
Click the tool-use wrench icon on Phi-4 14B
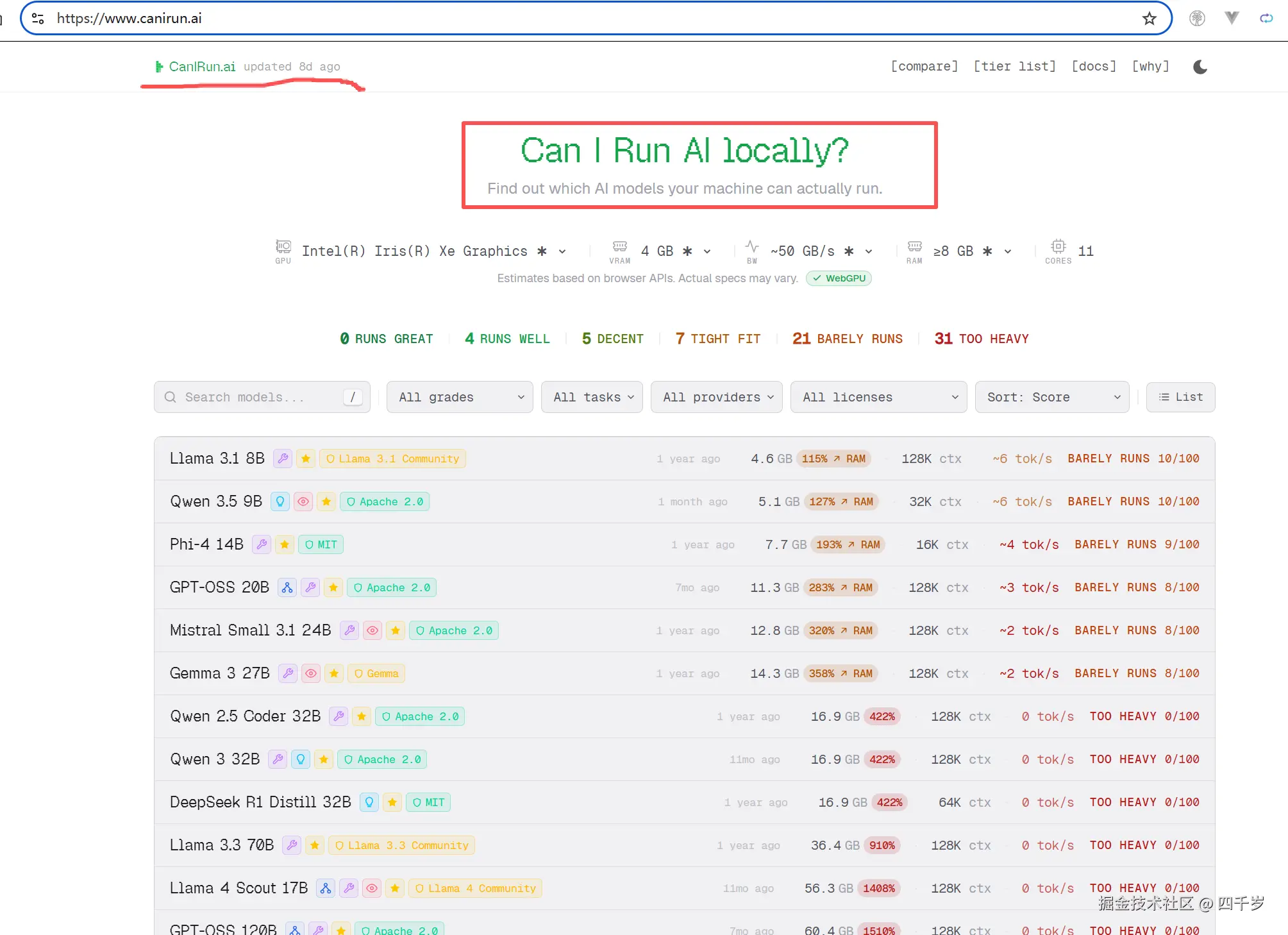point(261,544)
